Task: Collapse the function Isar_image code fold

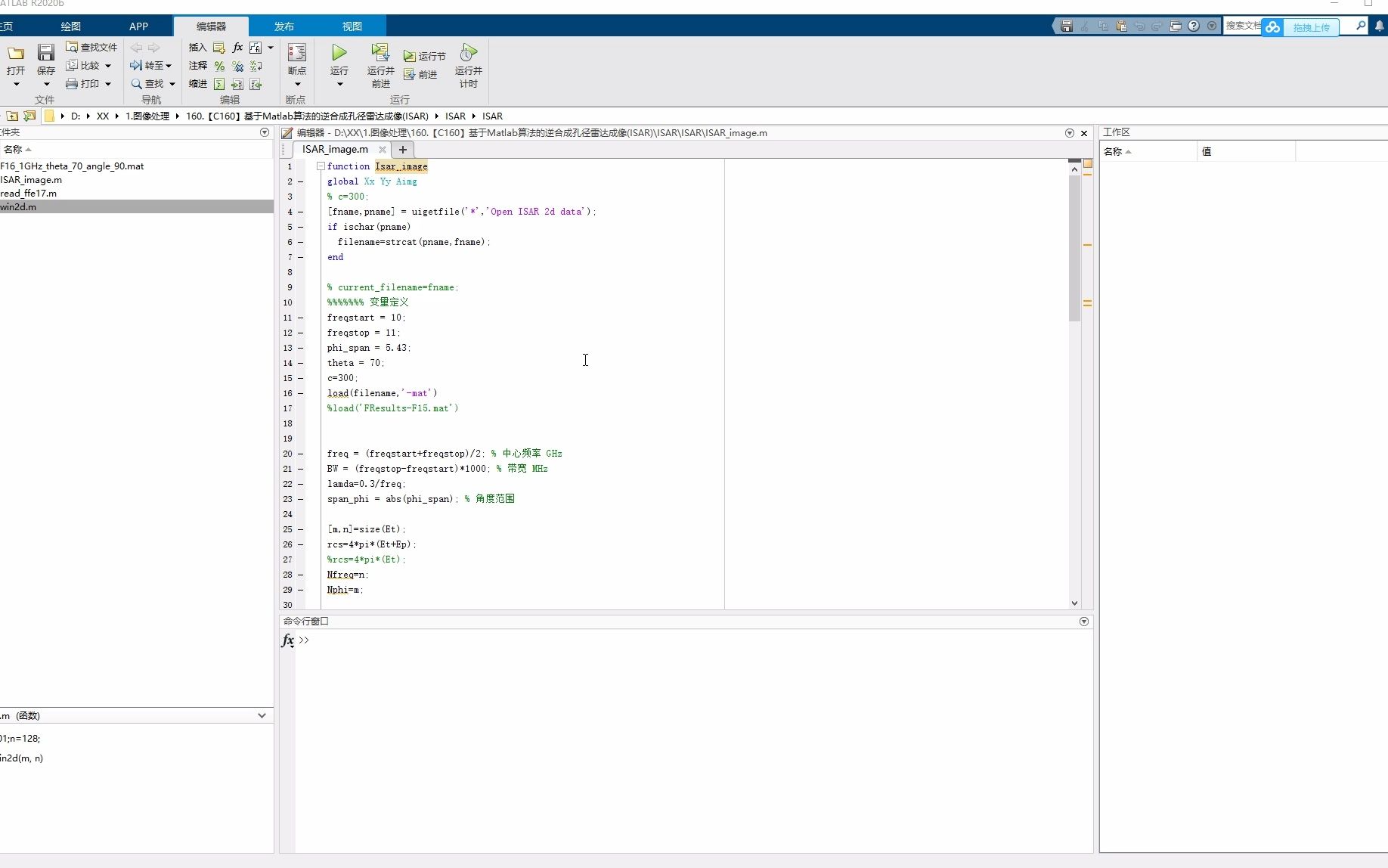Action: click(x=321, y=166)
